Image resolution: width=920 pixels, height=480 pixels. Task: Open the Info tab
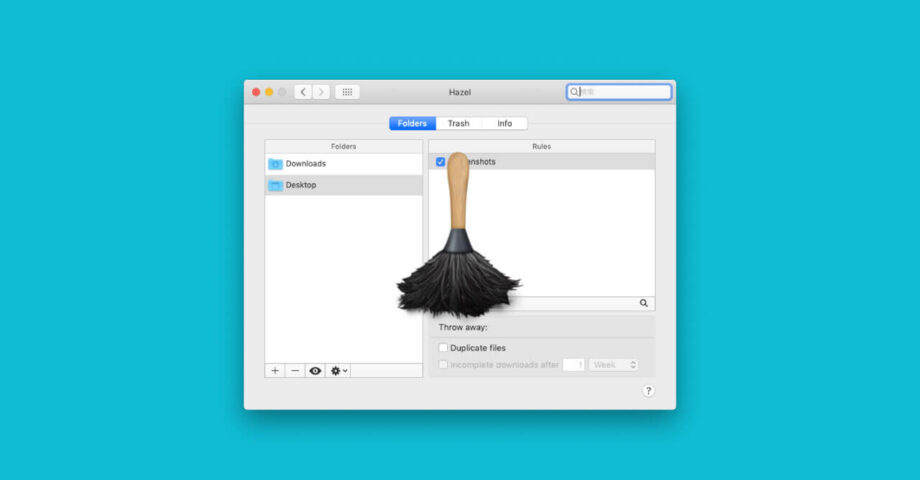pos(505,124)
